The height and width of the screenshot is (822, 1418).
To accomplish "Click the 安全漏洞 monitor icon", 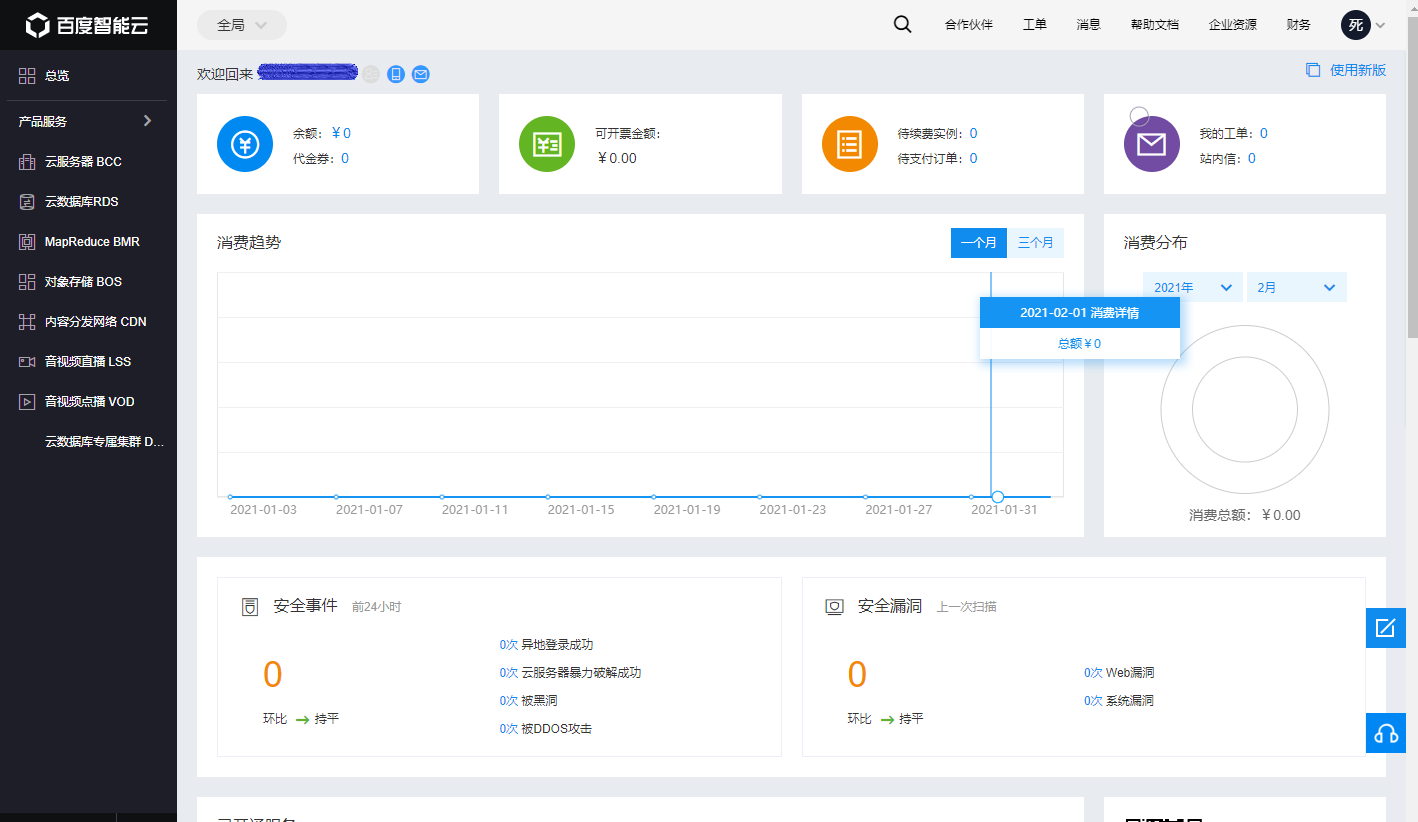I will 834,606.
